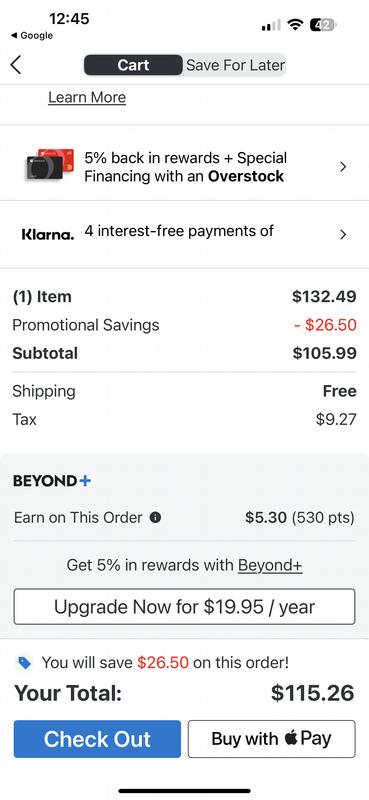Switch to the Save For Later tab

coord(235,65)
